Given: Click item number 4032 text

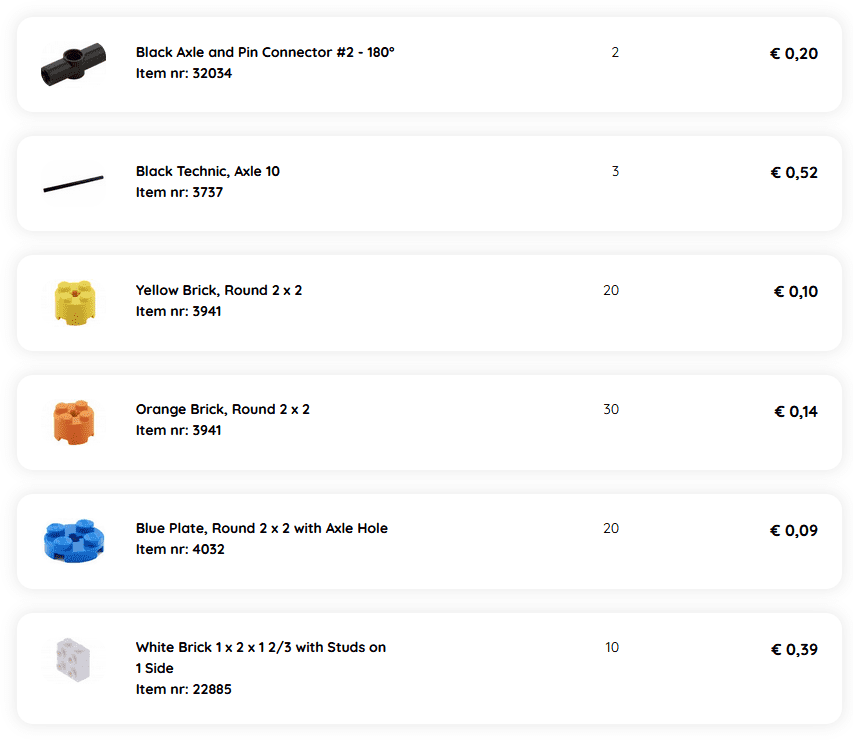Looking at the screenshot, I should pos(180,549).
